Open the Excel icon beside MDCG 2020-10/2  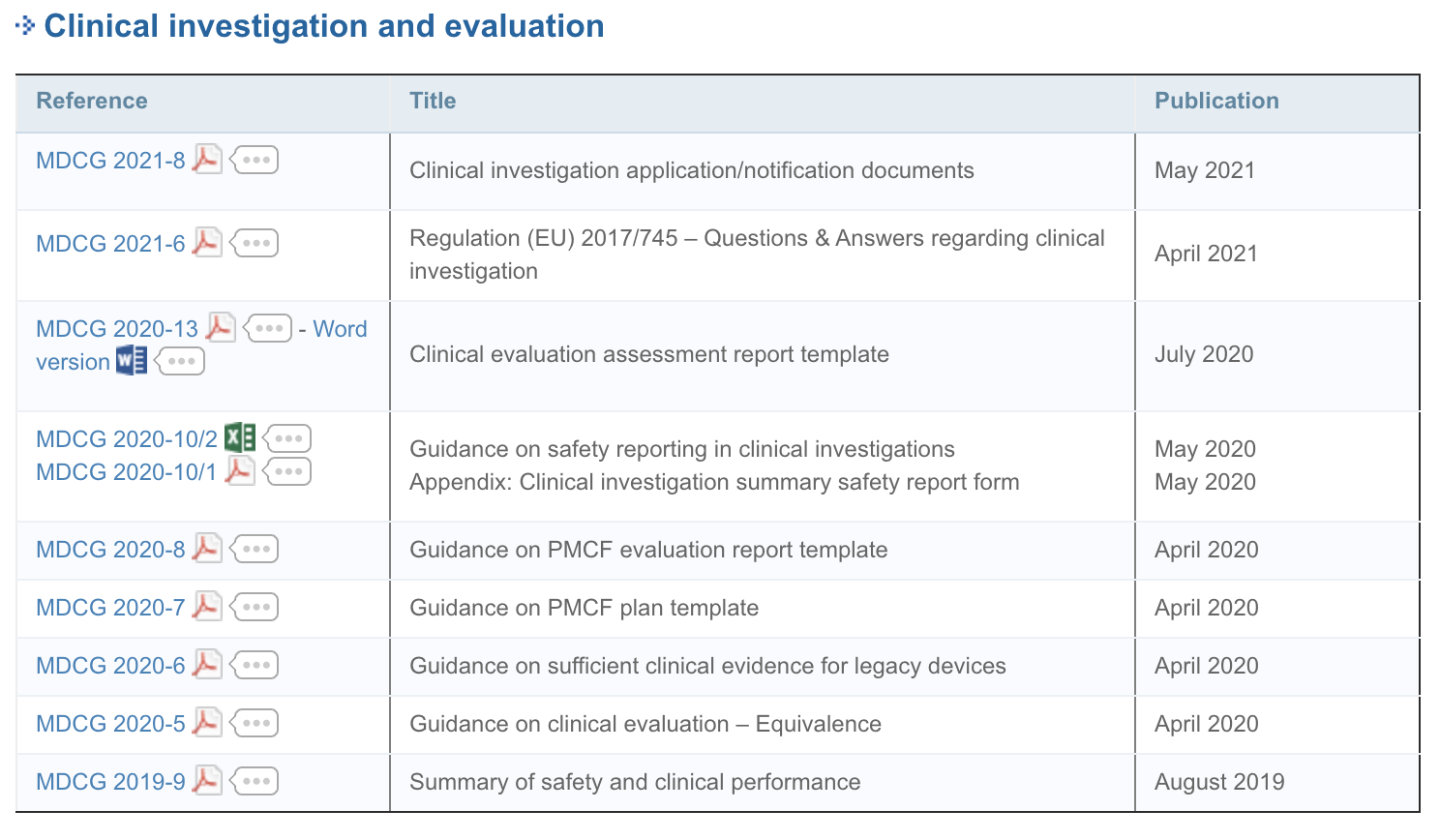(240, 437)
